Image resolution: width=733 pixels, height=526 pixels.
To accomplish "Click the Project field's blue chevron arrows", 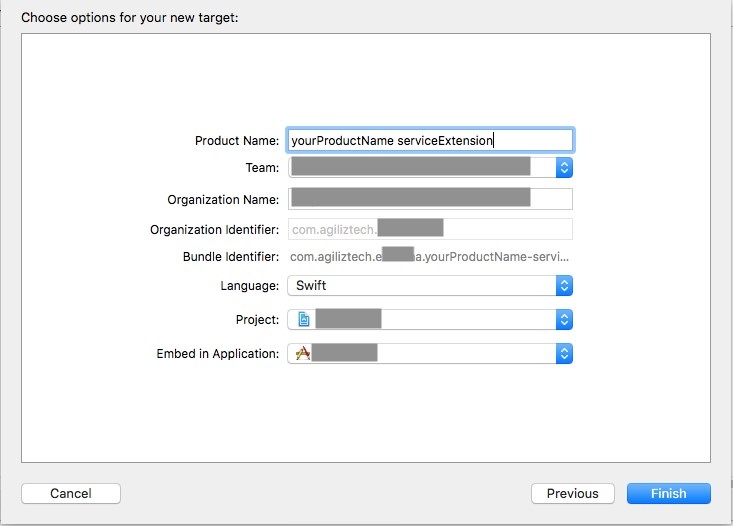I will [564, 320].
